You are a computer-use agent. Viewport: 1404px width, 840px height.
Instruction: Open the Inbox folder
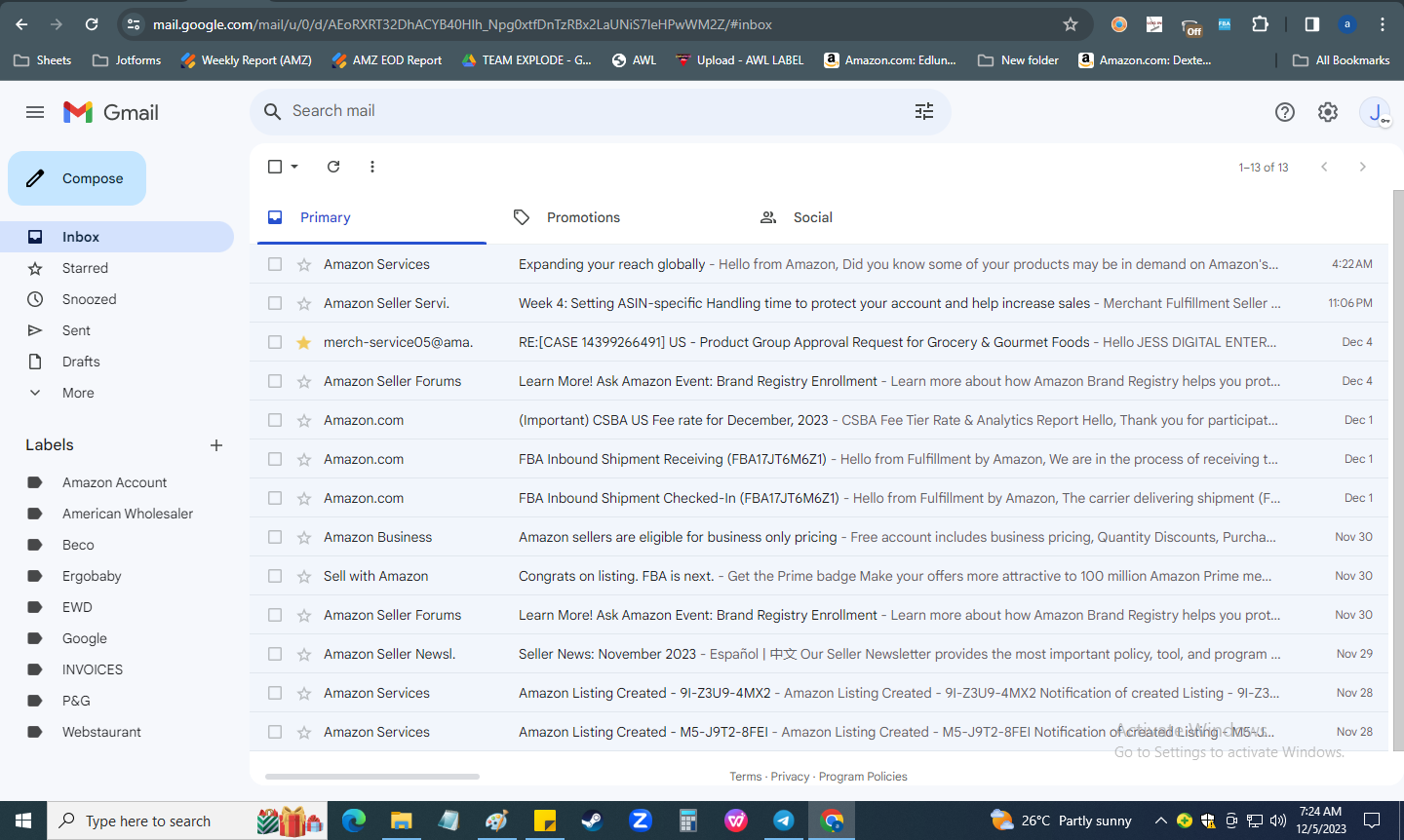117,237
